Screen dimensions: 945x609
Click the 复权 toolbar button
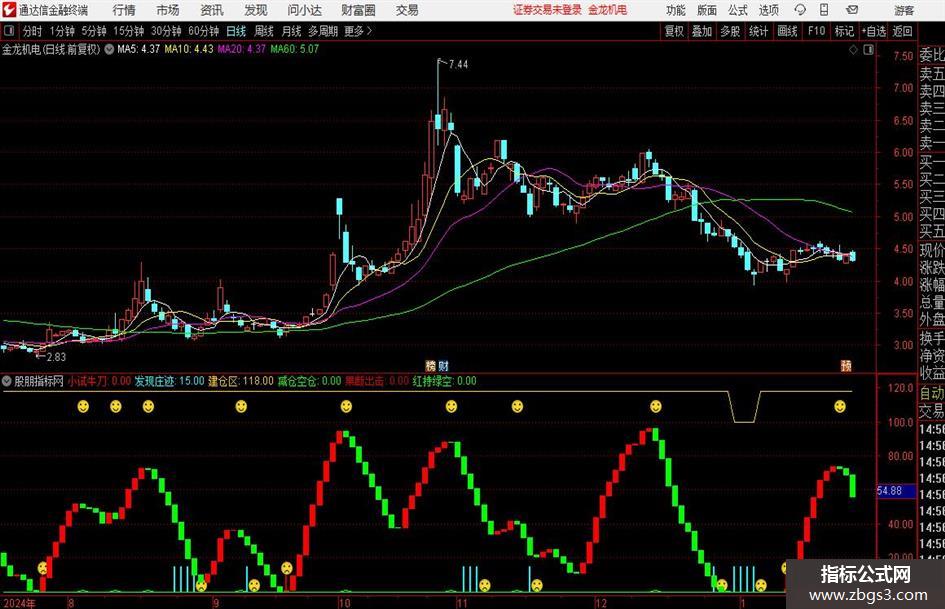[674, 31]
